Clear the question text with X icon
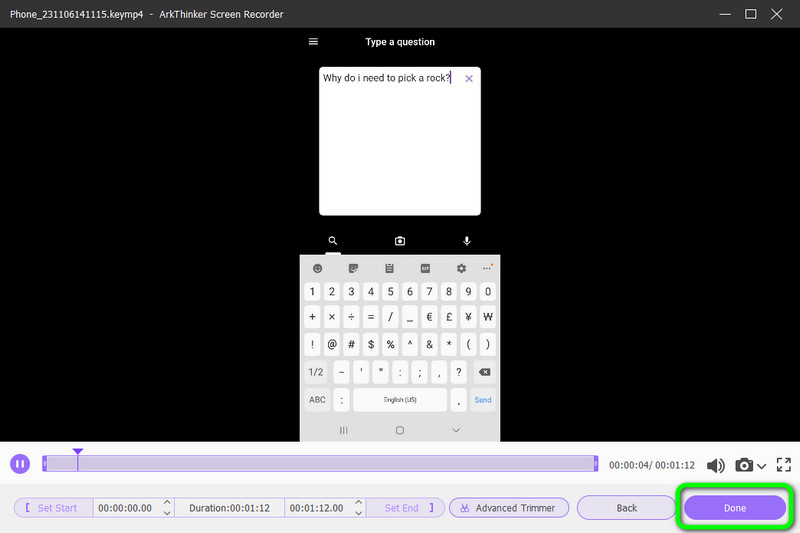The width and height of the screenshot is (800, 533). [x=469, y=79]
